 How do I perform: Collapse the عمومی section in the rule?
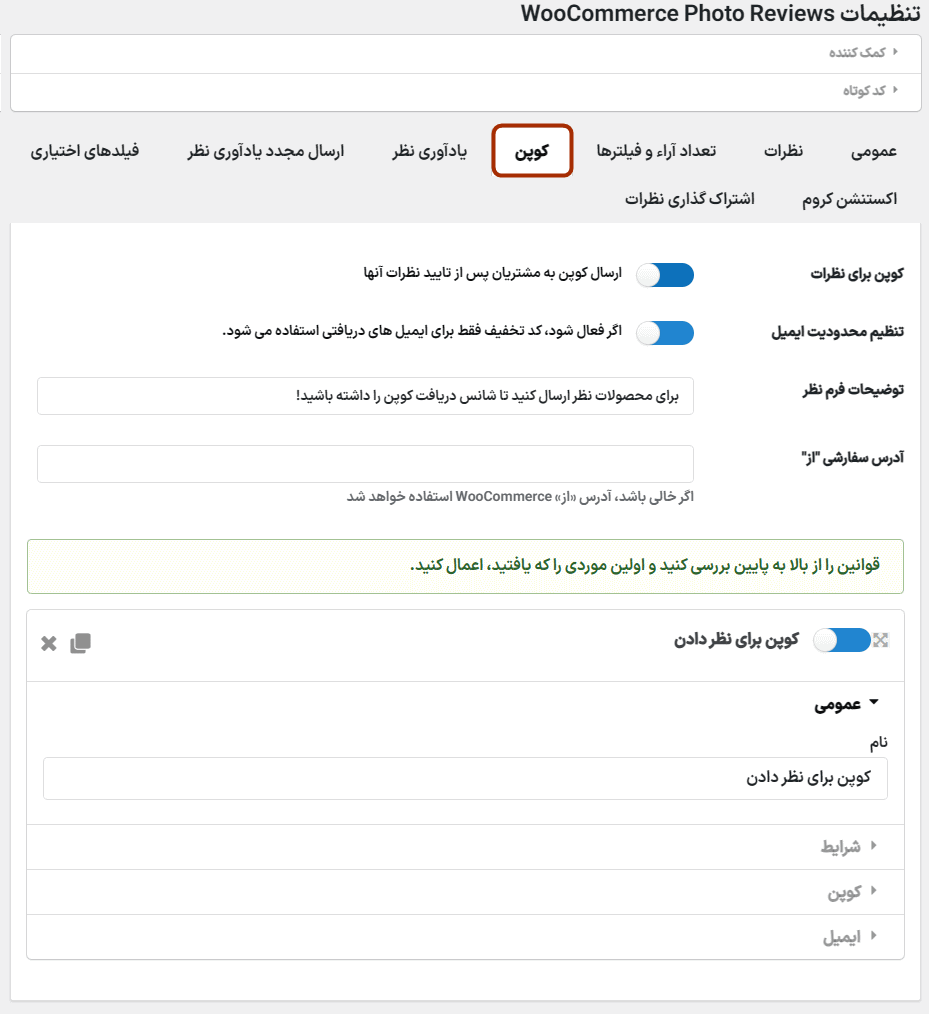coord(846,704)
